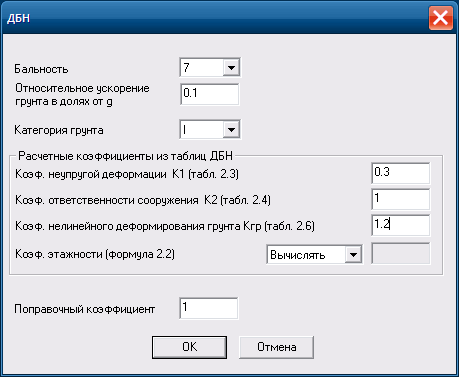
Task: Click the greyed-out field beside Вычислять
Action: pos(401,254)
